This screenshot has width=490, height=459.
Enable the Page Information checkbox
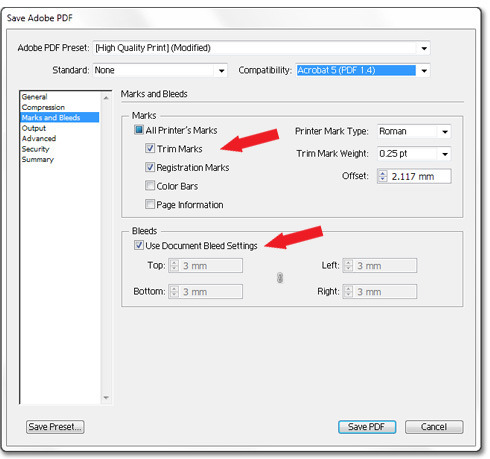click(x=150, y=204)
